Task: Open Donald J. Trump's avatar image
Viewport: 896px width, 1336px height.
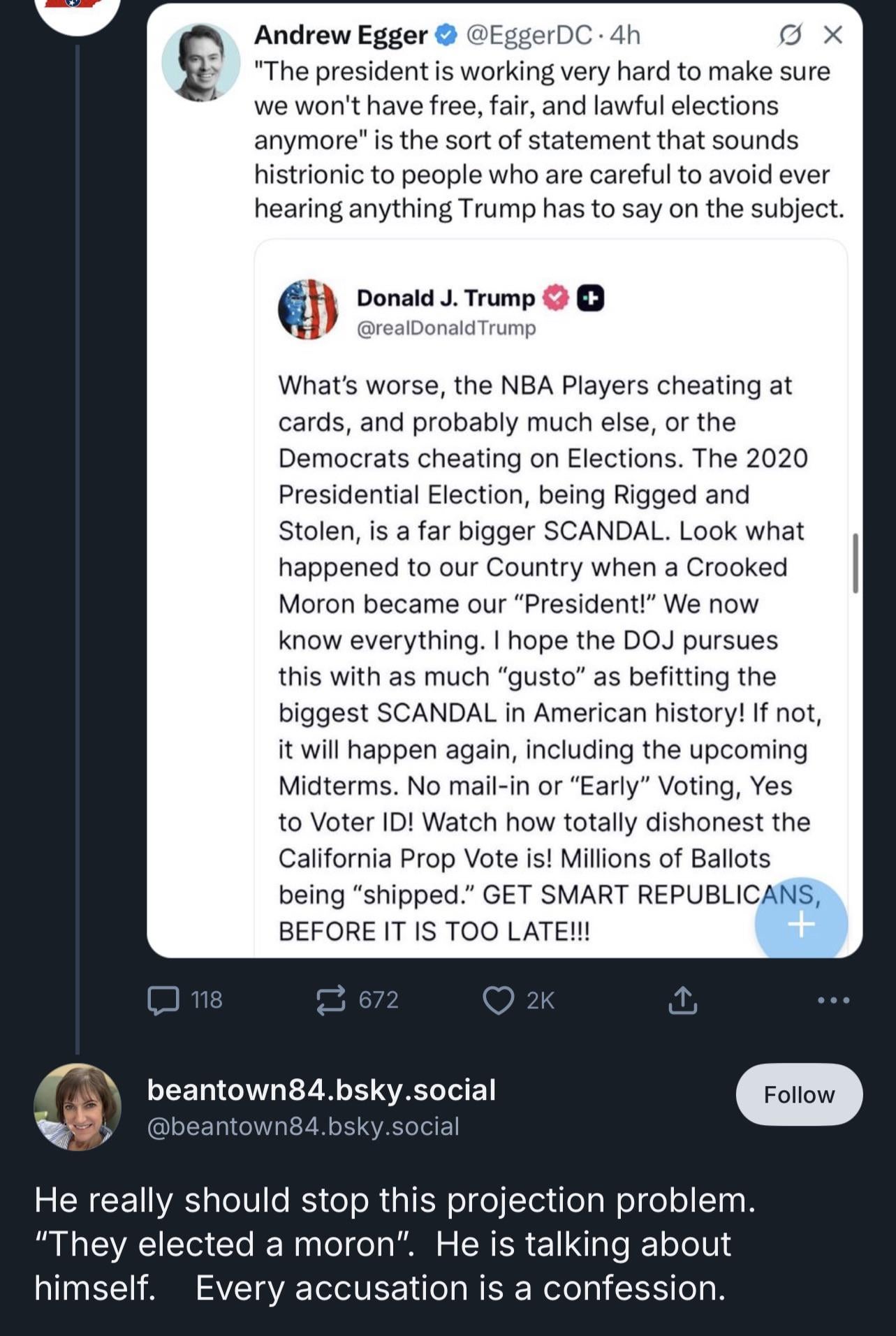Action: (x=308, y=309)
